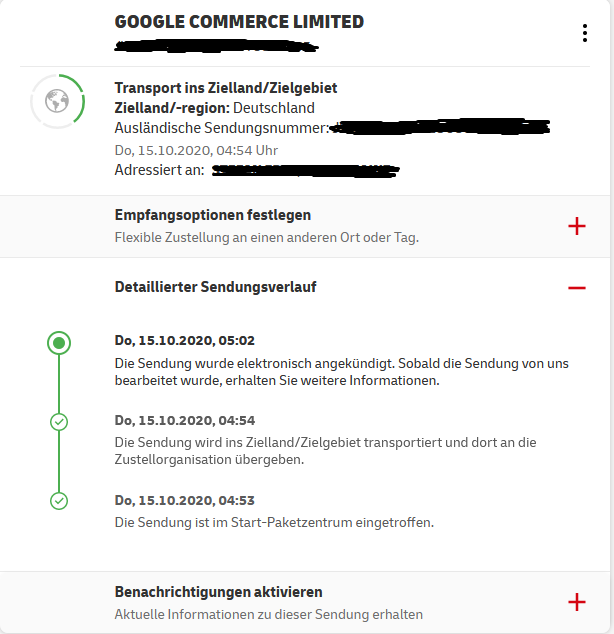Click the GOOGLE COMMERCE LIMITED title
The width and height of the screenshot is (614, 634).
tap(239, 22)
